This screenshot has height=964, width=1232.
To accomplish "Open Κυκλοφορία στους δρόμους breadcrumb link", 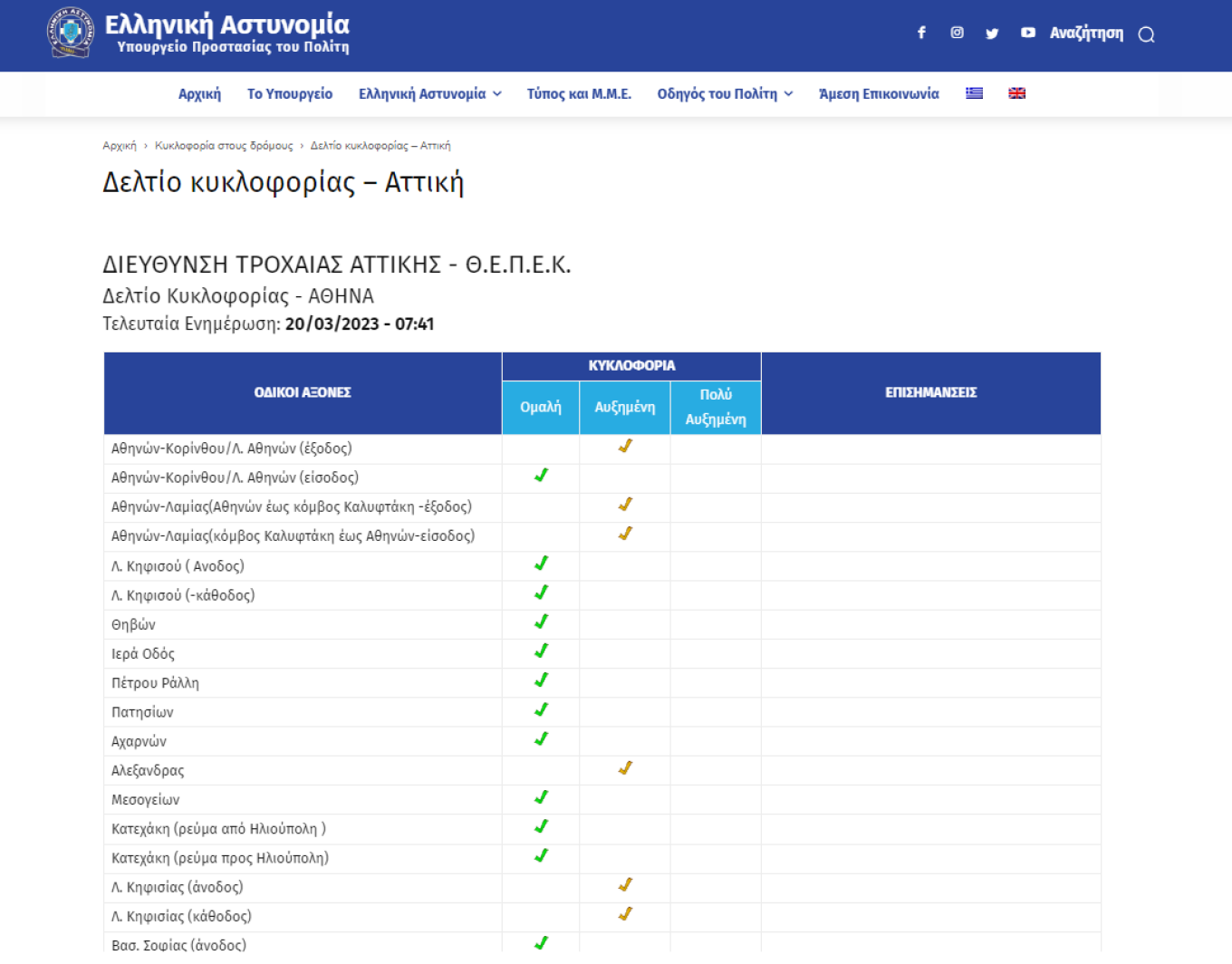I will [x=224, y=146].
